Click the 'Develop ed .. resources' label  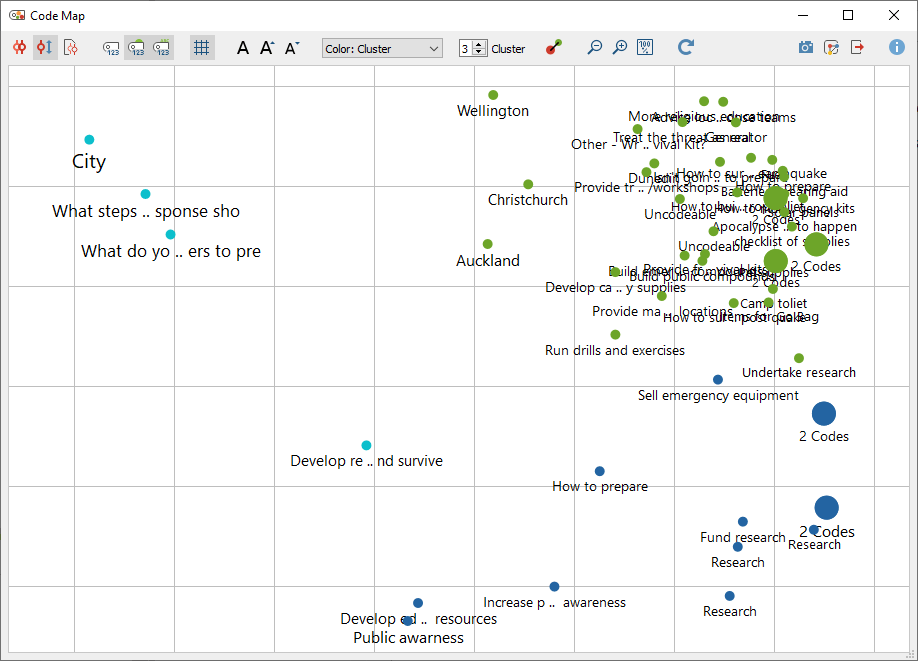[x=419, y=619]
